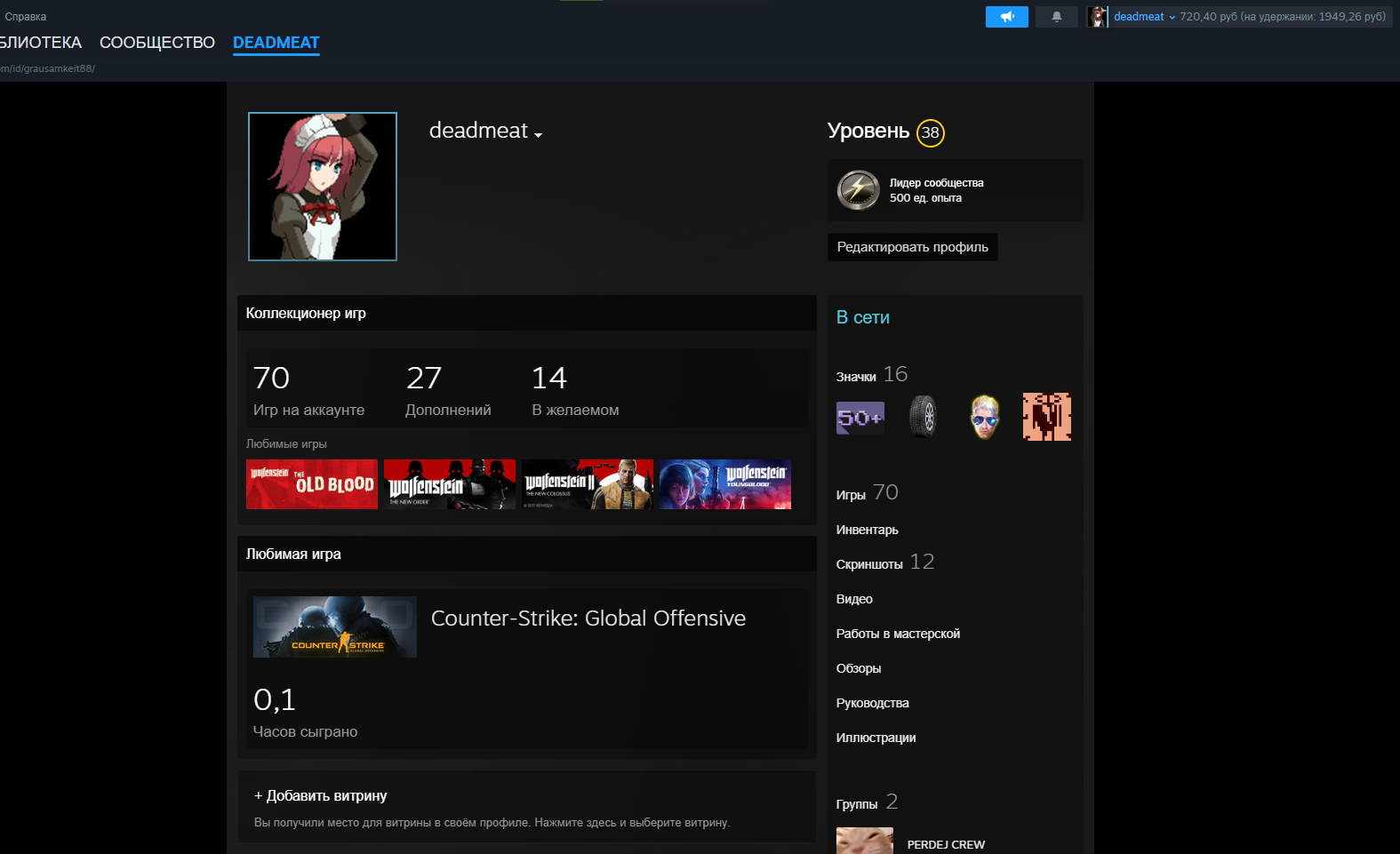The image size is (1400, 854).
Task: Open the Library (БИБЛИОТЕКА) tab
Action: 41,43
